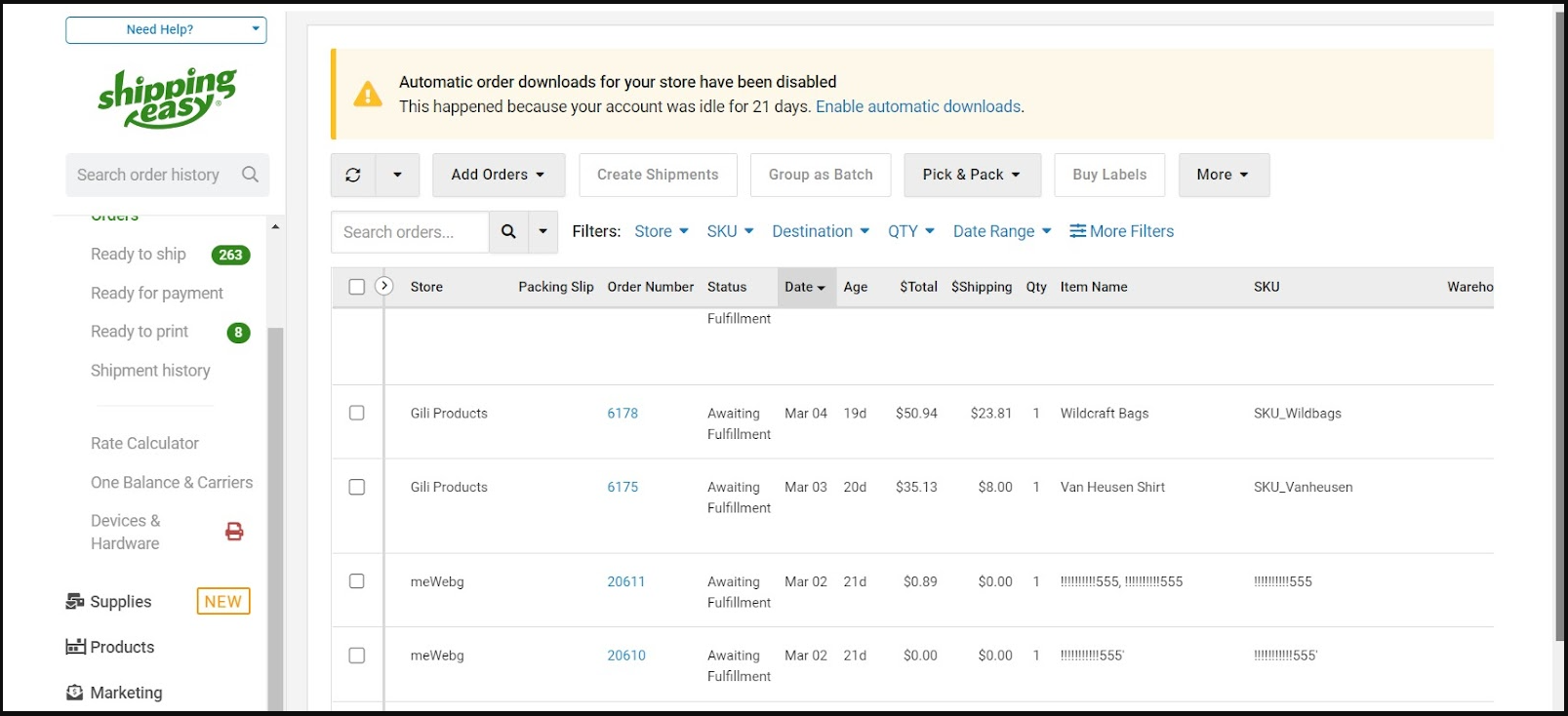Open Supplies from the sidebar icon
The width and height of the screenshot is (1568, 716).
click(75, 601)
